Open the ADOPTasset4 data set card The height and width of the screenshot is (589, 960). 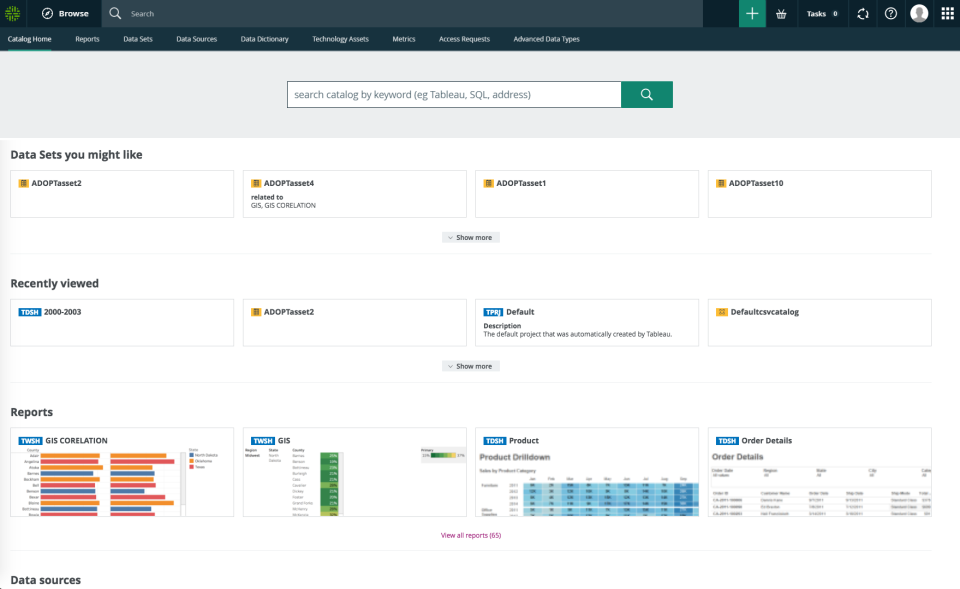[x=354, y=193]
